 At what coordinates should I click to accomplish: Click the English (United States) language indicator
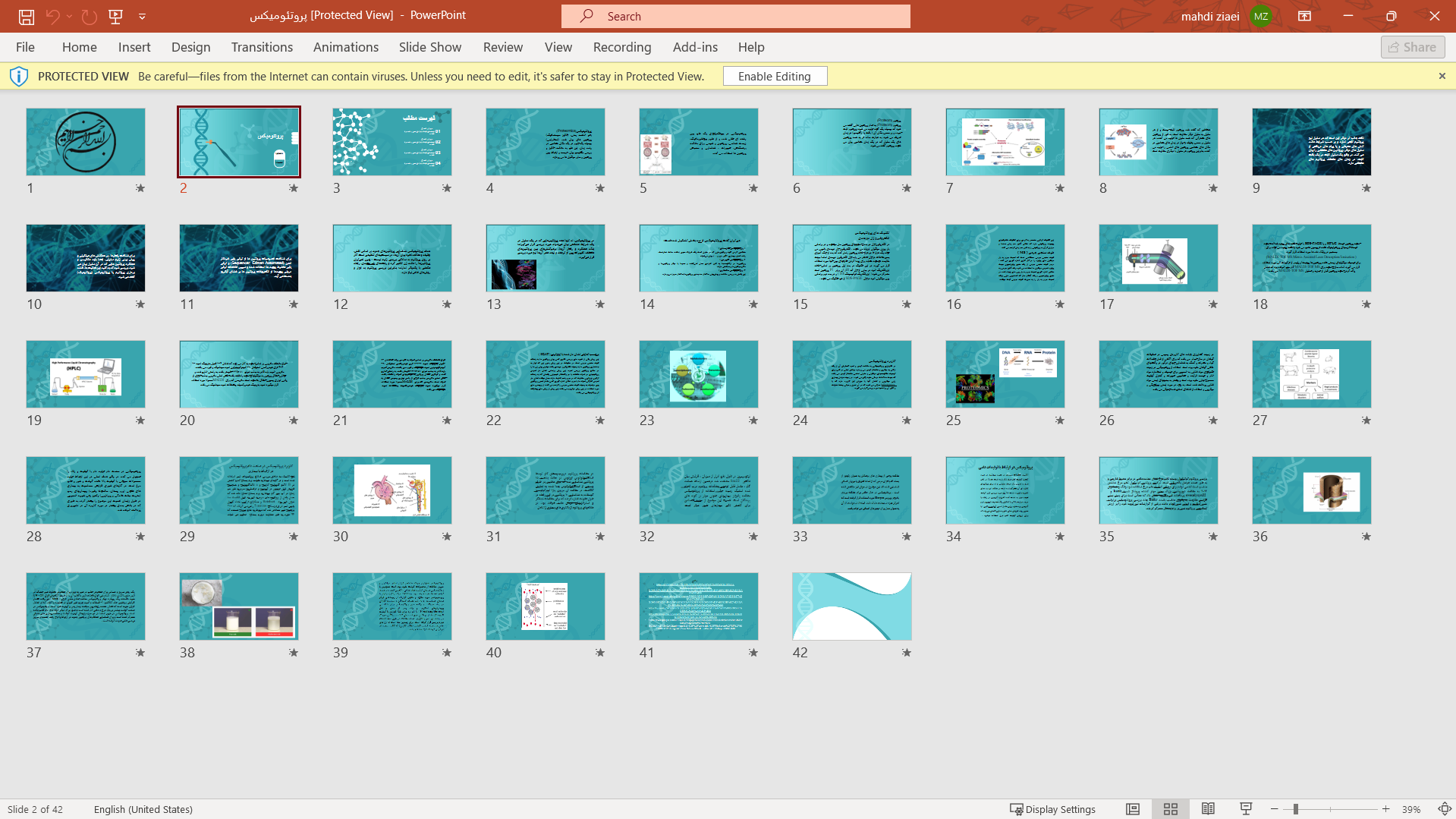point(143,809)
